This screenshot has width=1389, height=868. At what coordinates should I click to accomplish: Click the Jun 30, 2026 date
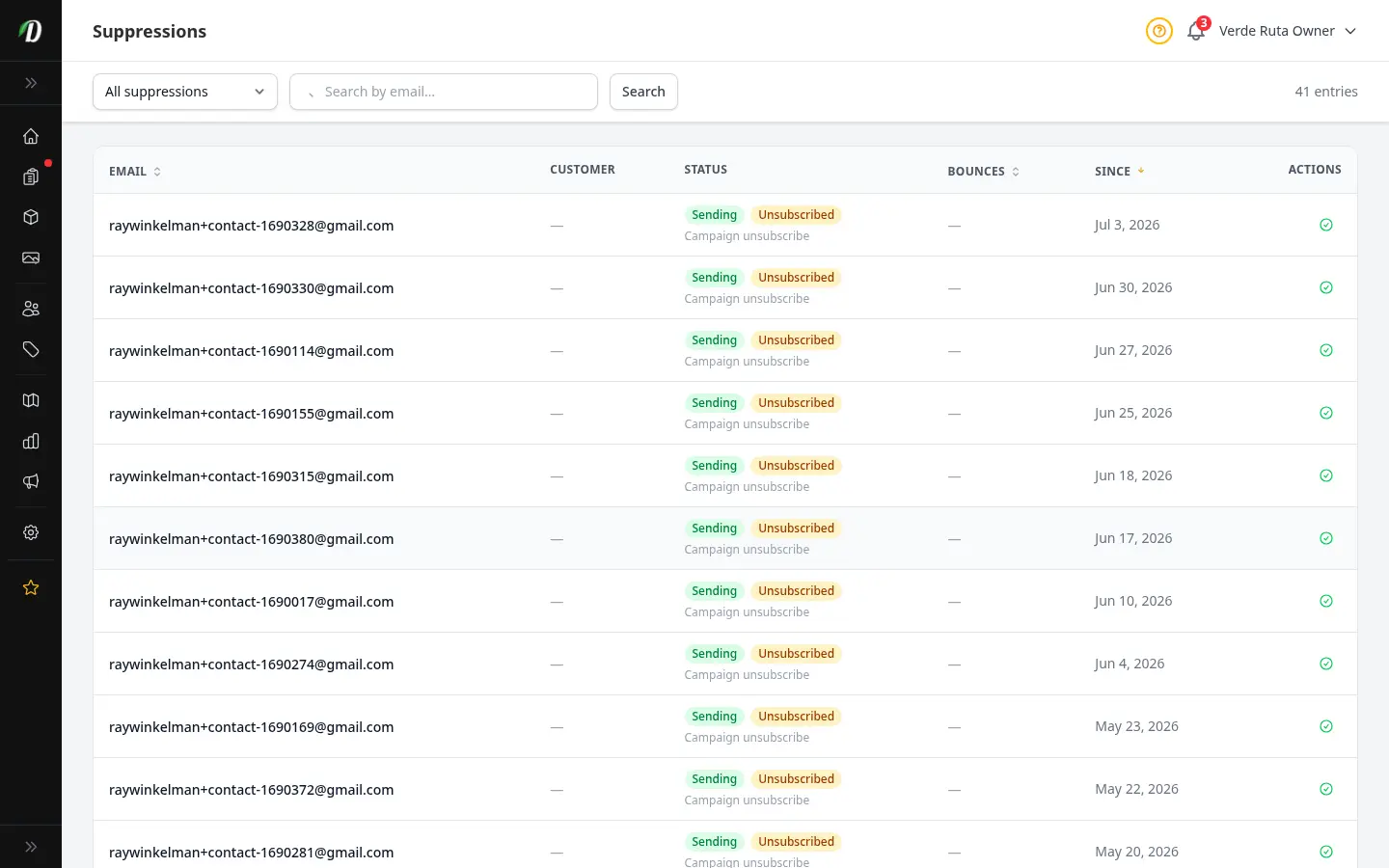(x=1133, y=287)
